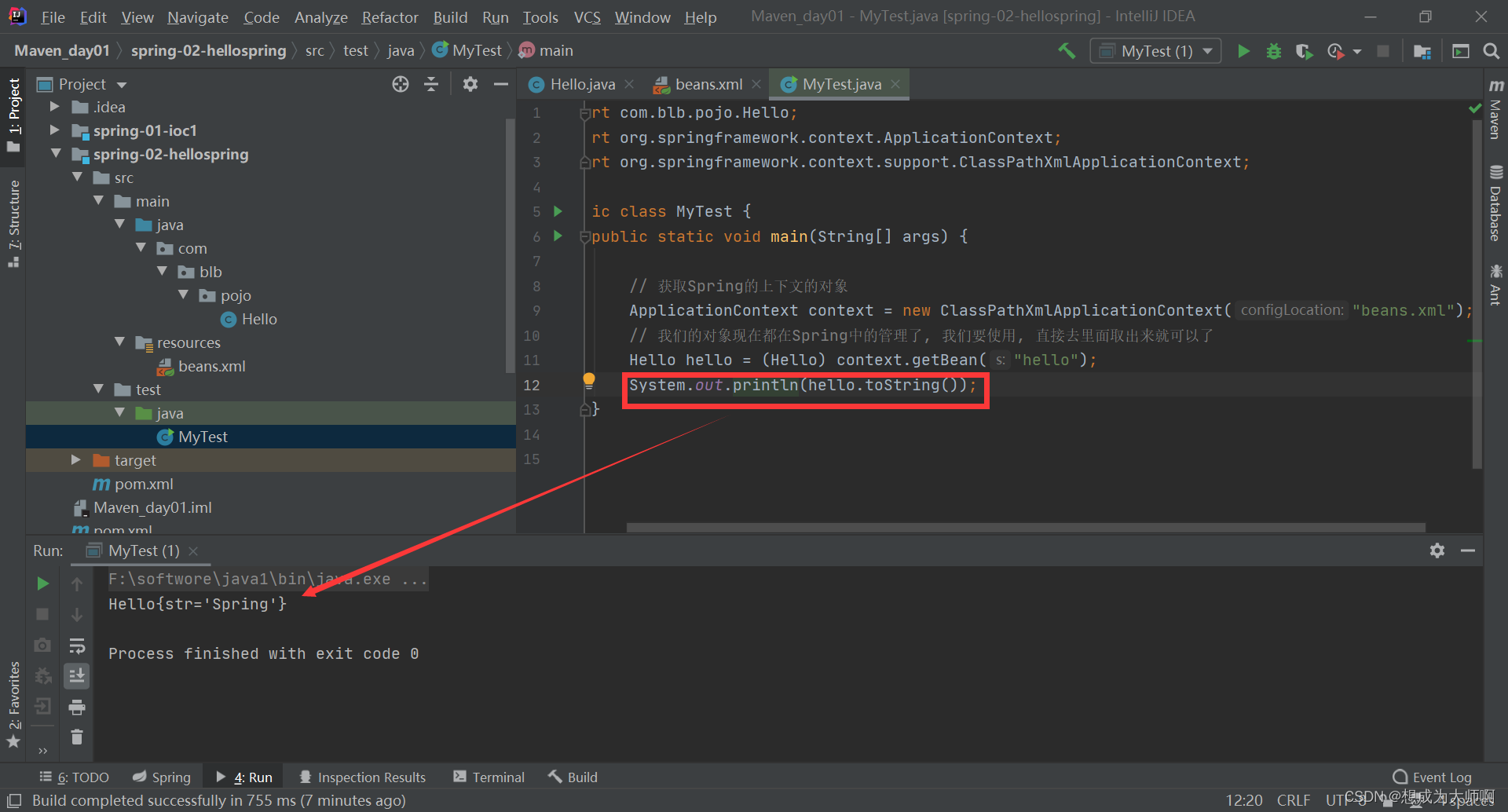The image size is (1508, 812).
Task: Toggle soft-wrap in Run console
Action: 77,646
